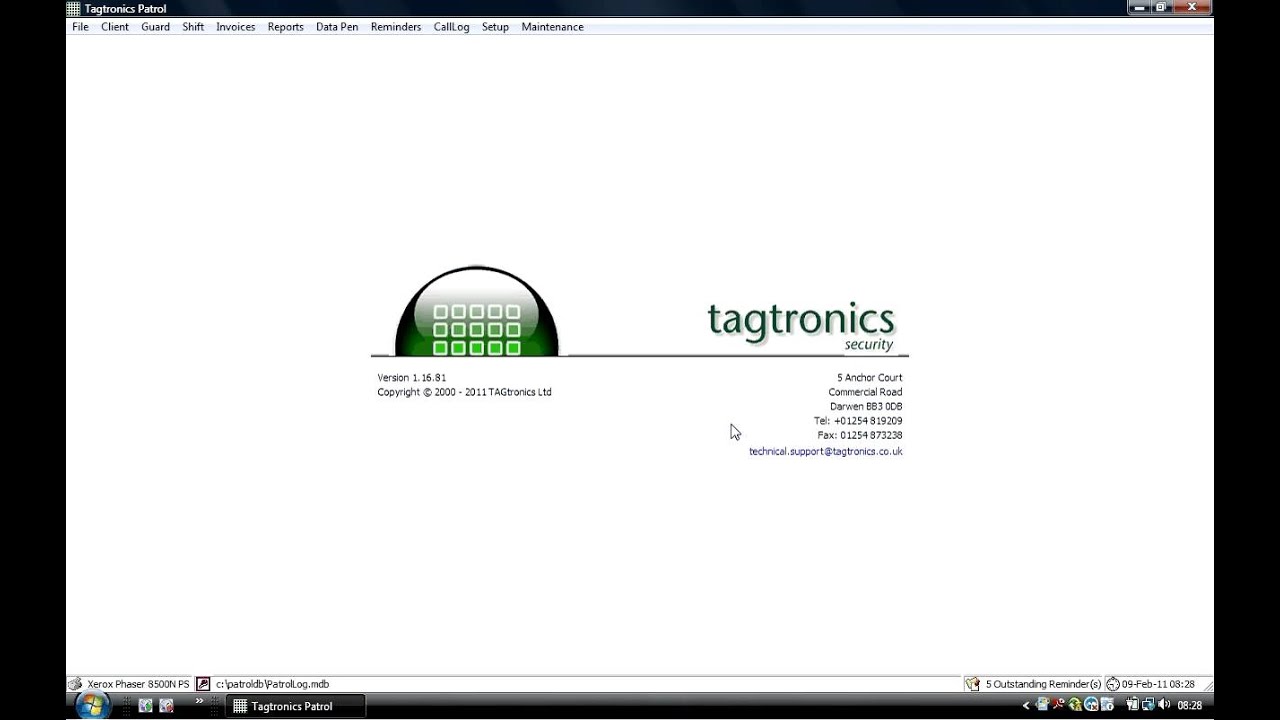Click the technical.support@tagtronics.co.uk email link
The width and height of the screenshot is (1280, 720).
pyautogui.click(x=826, y=451)
